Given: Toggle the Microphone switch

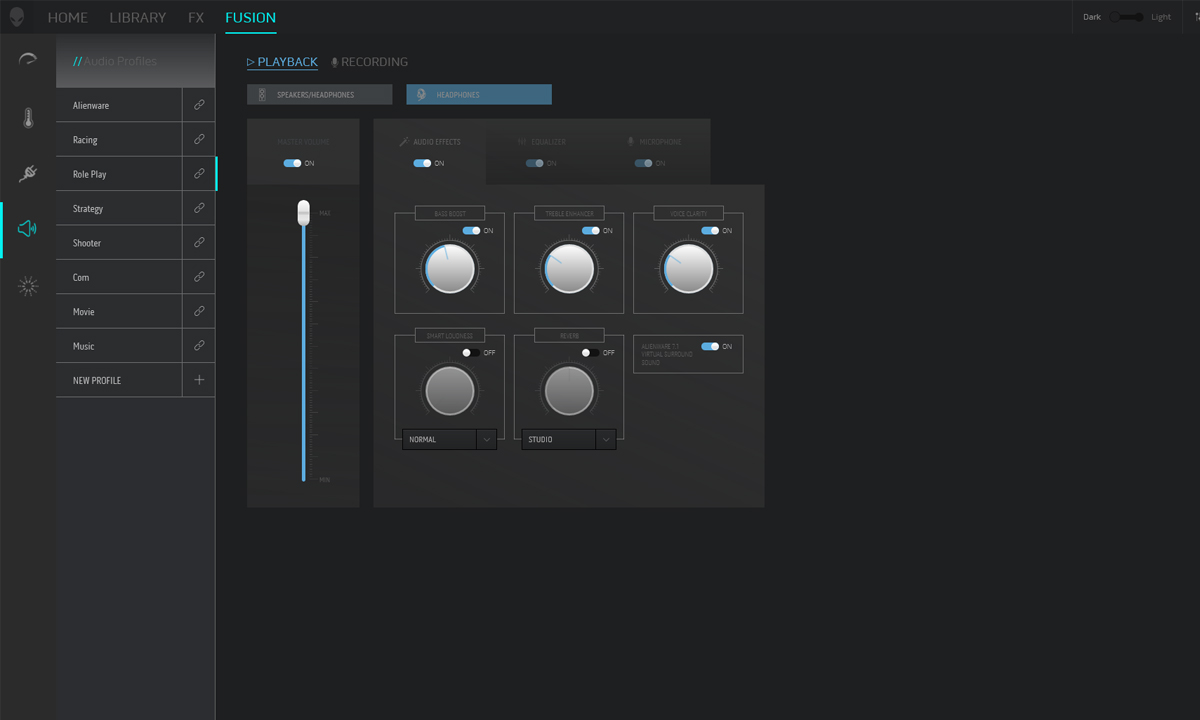Looking at the screenshot, I should [x=643, y=163].
